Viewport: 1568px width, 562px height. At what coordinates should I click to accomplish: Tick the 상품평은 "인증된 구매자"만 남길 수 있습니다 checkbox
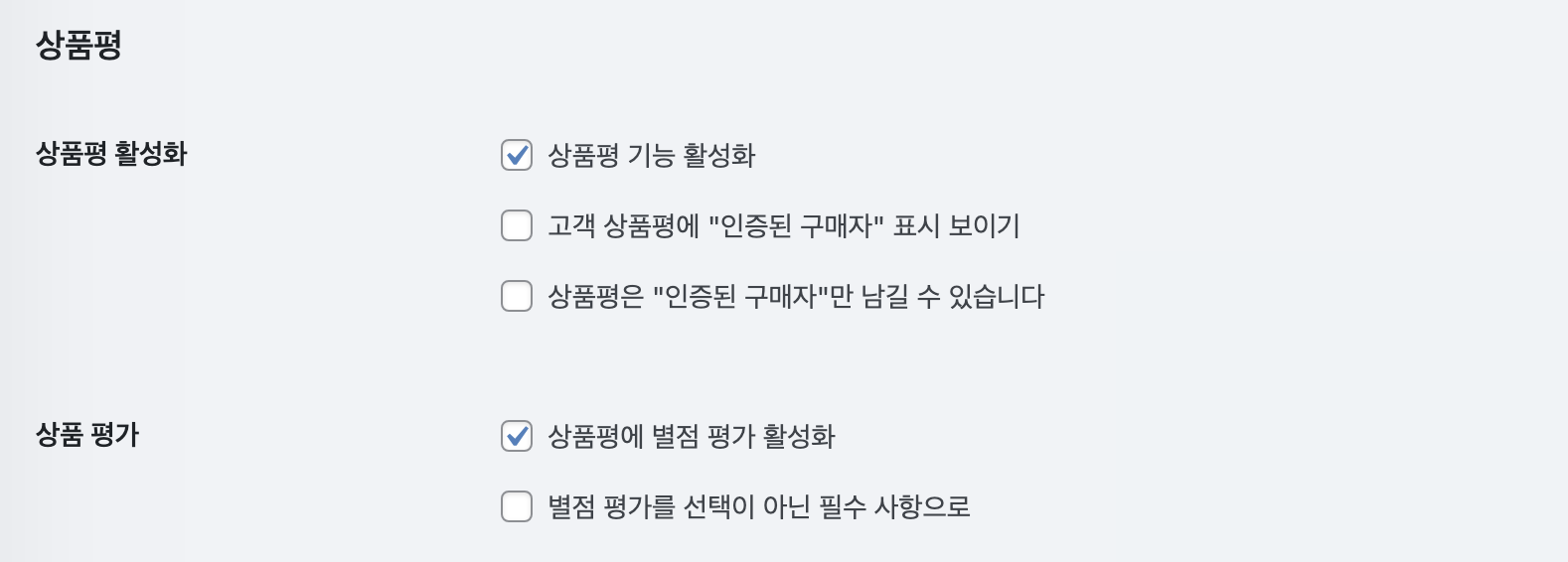click(x=517, y=296)
